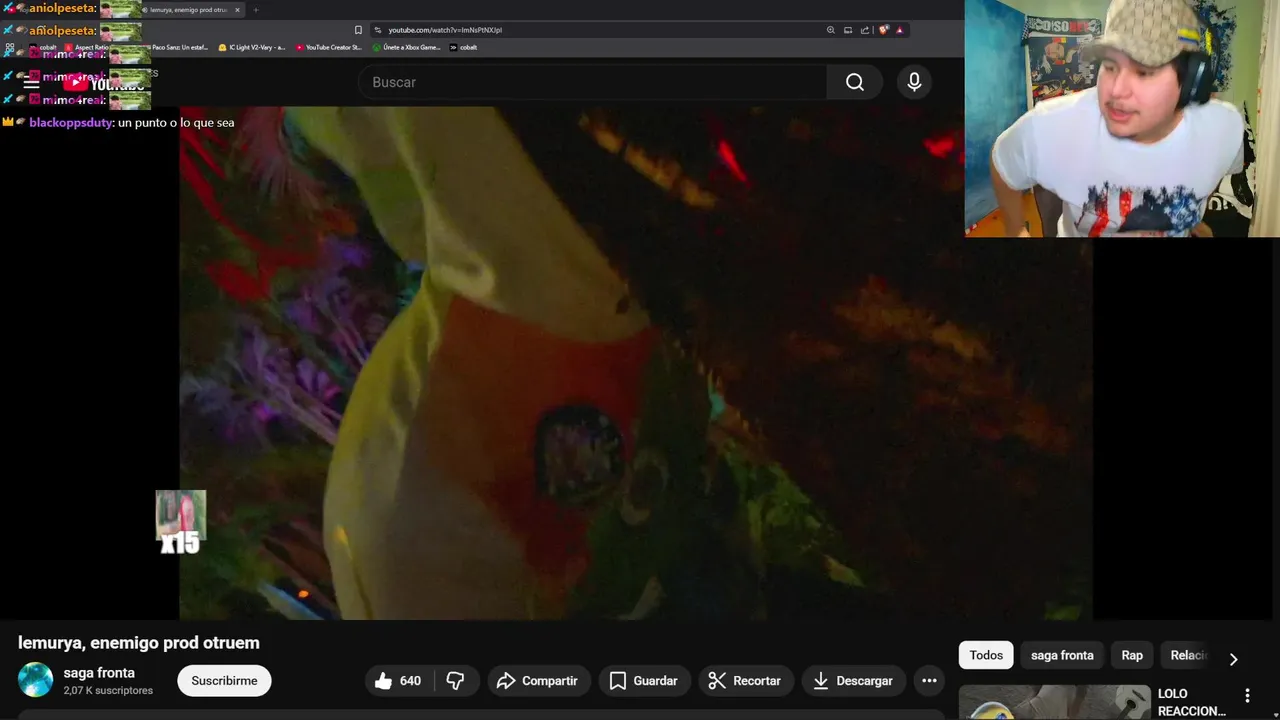Click the playing video frame
The height and width of the screenshot is (720, 1280).
(635, 362)
